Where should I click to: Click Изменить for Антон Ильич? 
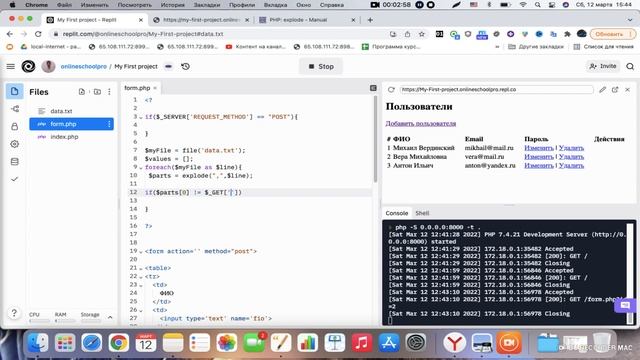[539, 165]
